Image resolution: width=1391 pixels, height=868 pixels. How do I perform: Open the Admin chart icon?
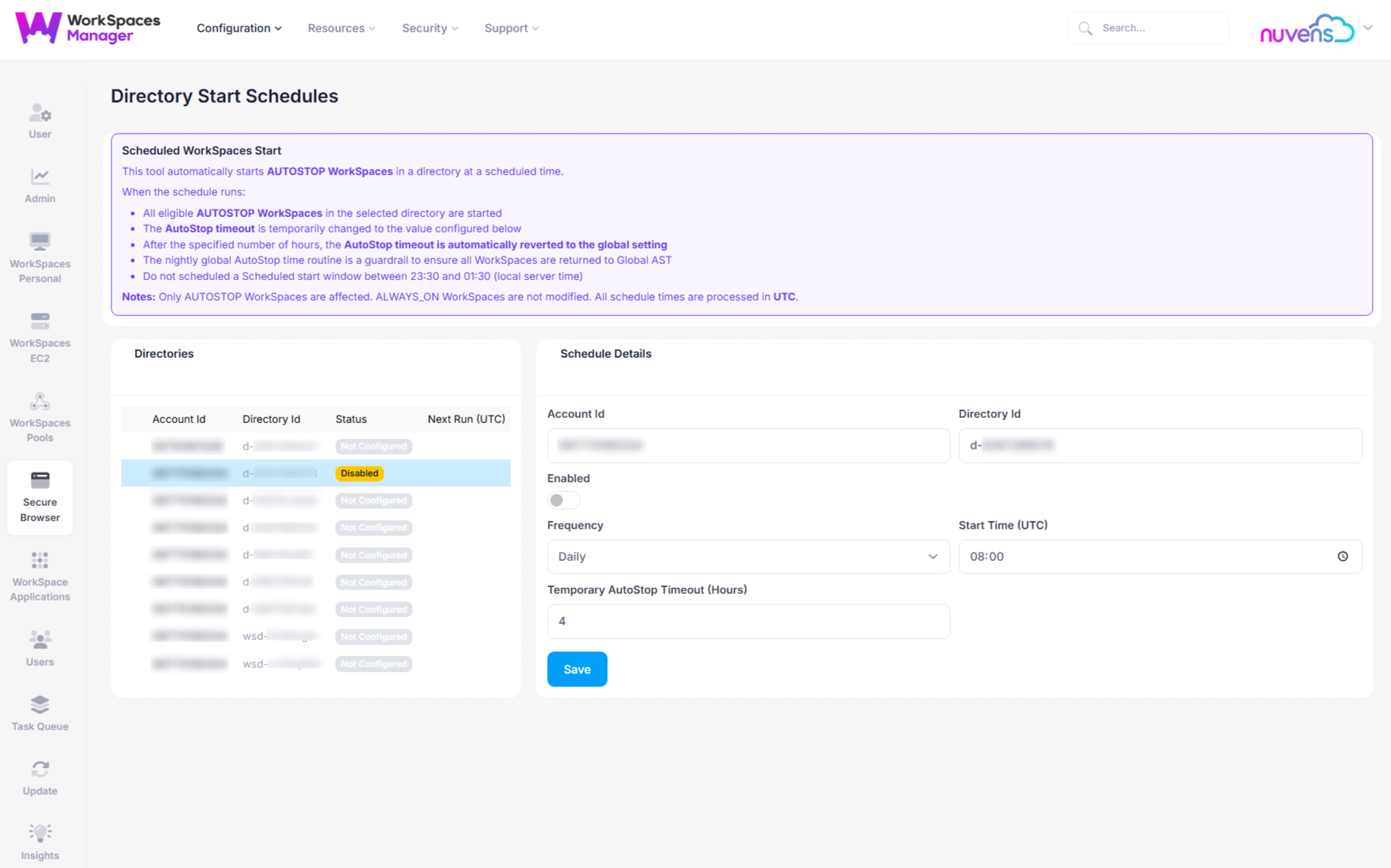(40, 177)
